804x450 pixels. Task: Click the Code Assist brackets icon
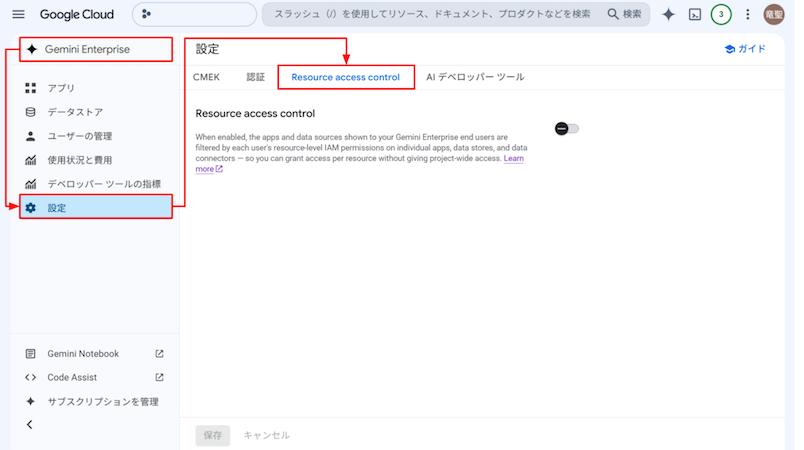click(31, 377)
